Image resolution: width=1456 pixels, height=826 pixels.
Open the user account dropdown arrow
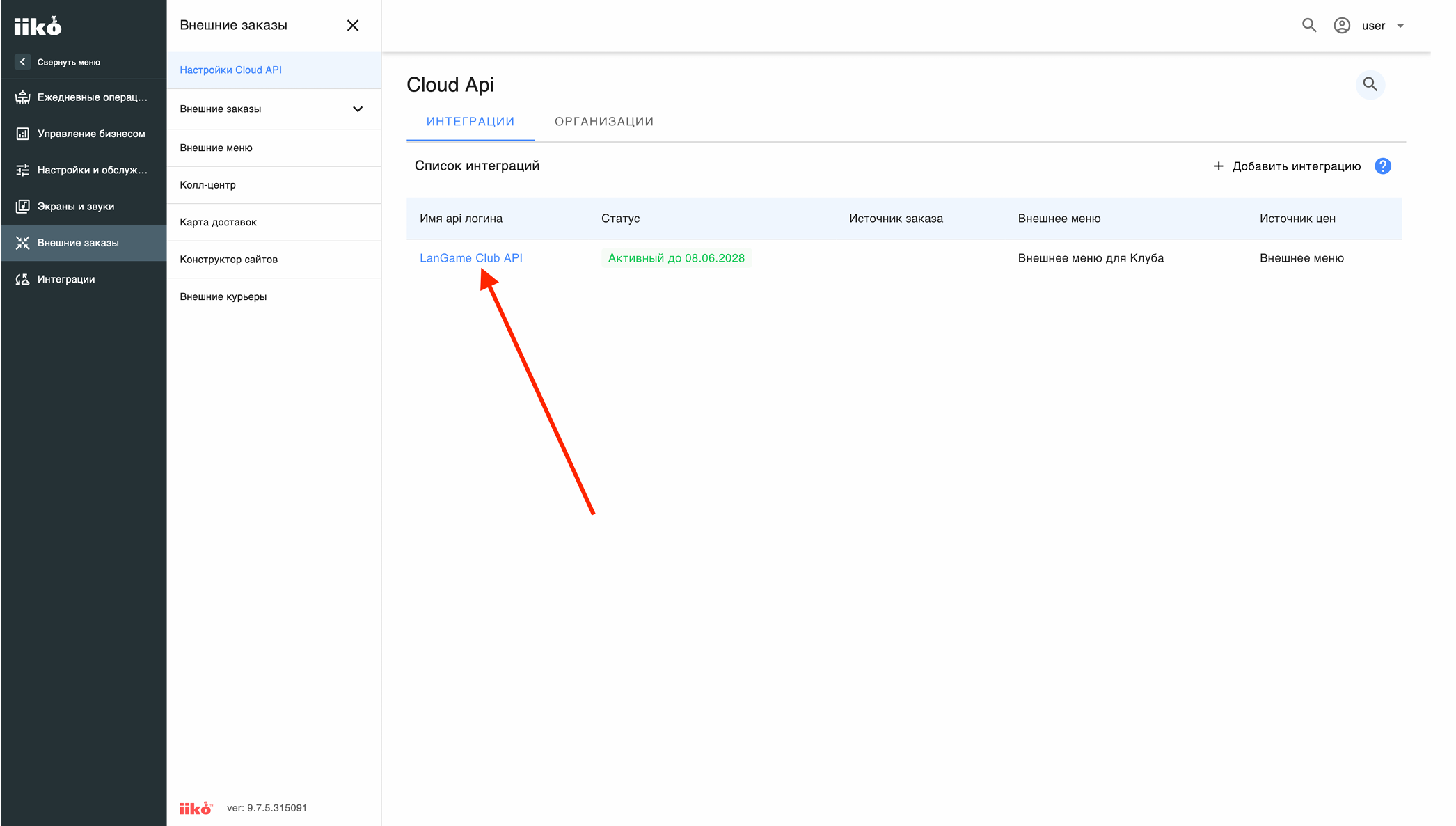(x=1400, y=26)
